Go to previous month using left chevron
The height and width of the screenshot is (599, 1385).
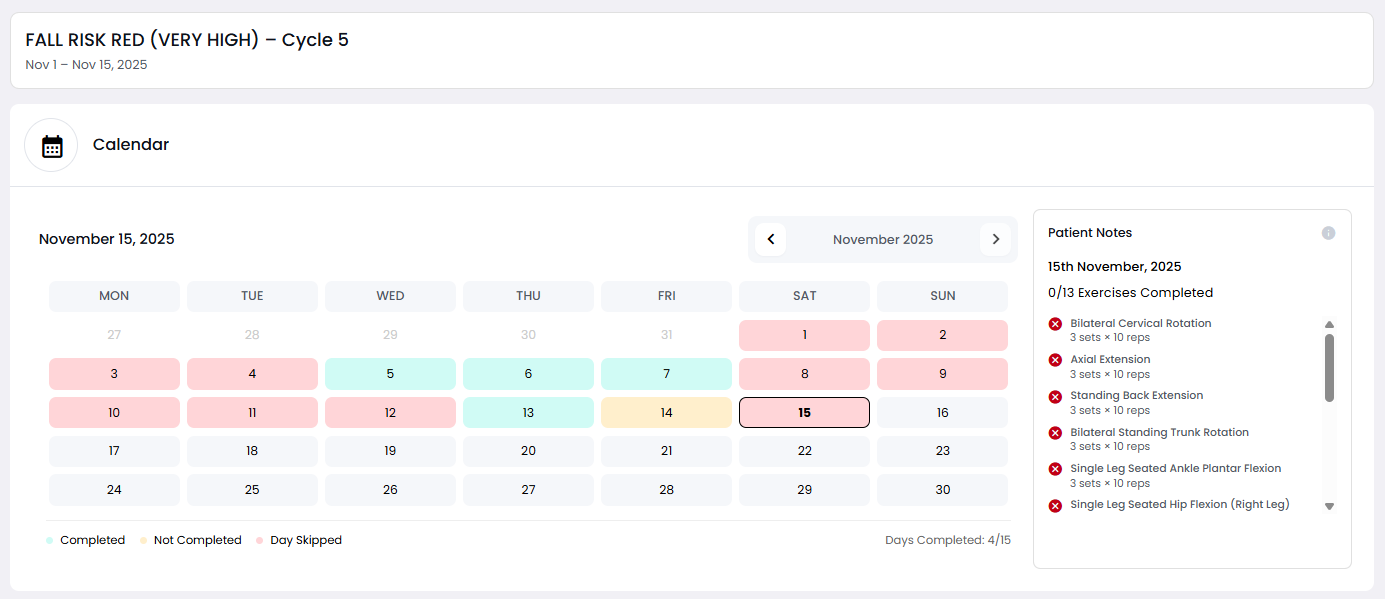pos(770,239)
